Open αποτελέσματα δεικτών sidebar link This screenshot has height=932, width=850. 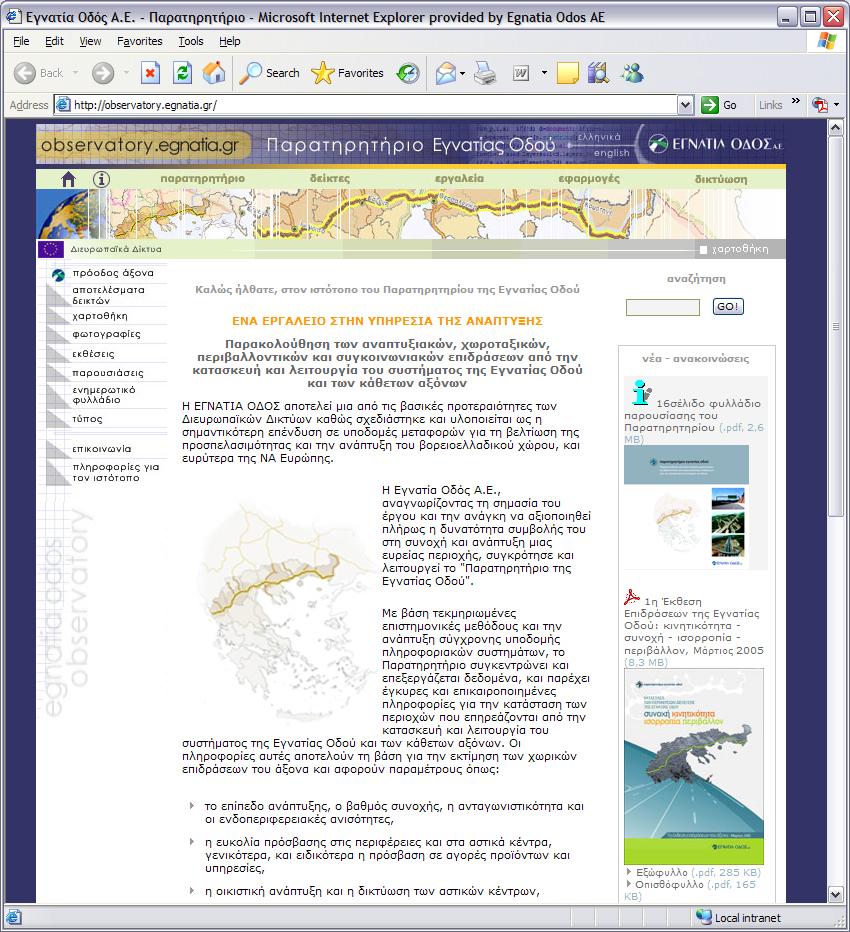click(108, 295)
